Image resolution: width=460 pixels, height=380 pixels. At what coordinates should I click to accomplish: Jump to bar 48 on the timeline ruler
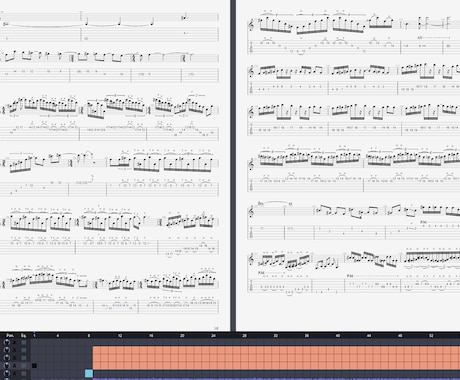coord(400,336)
